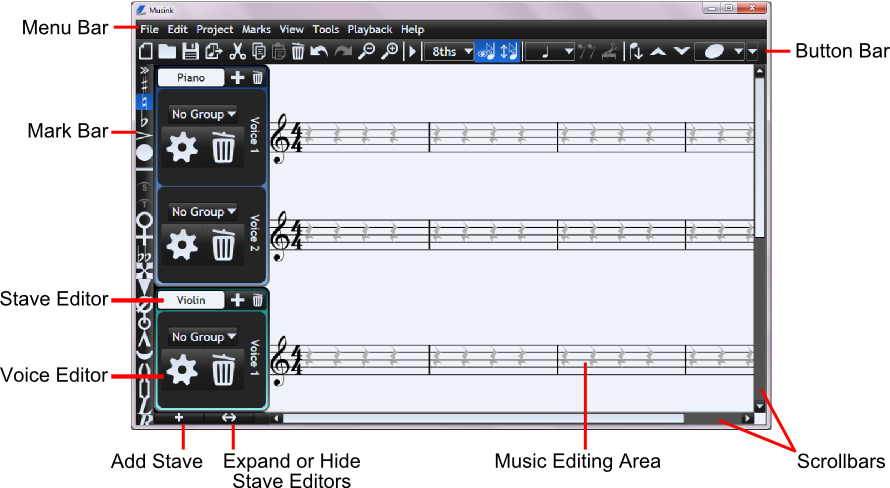Click the Violin stave name field
Screen dimensions: 890x488
[191, 300]
